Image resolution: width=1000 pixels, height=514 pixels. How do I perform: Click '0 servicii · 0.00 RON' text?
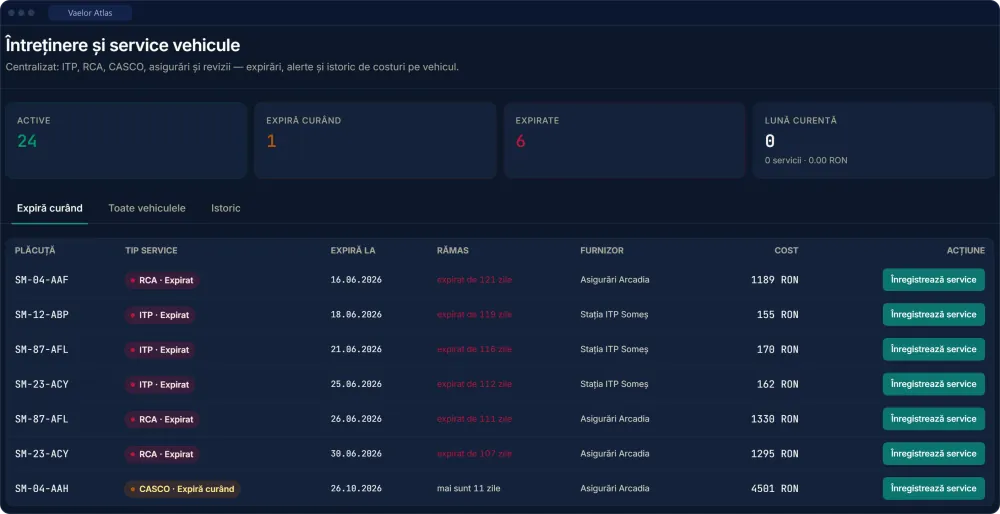point(806,161)
